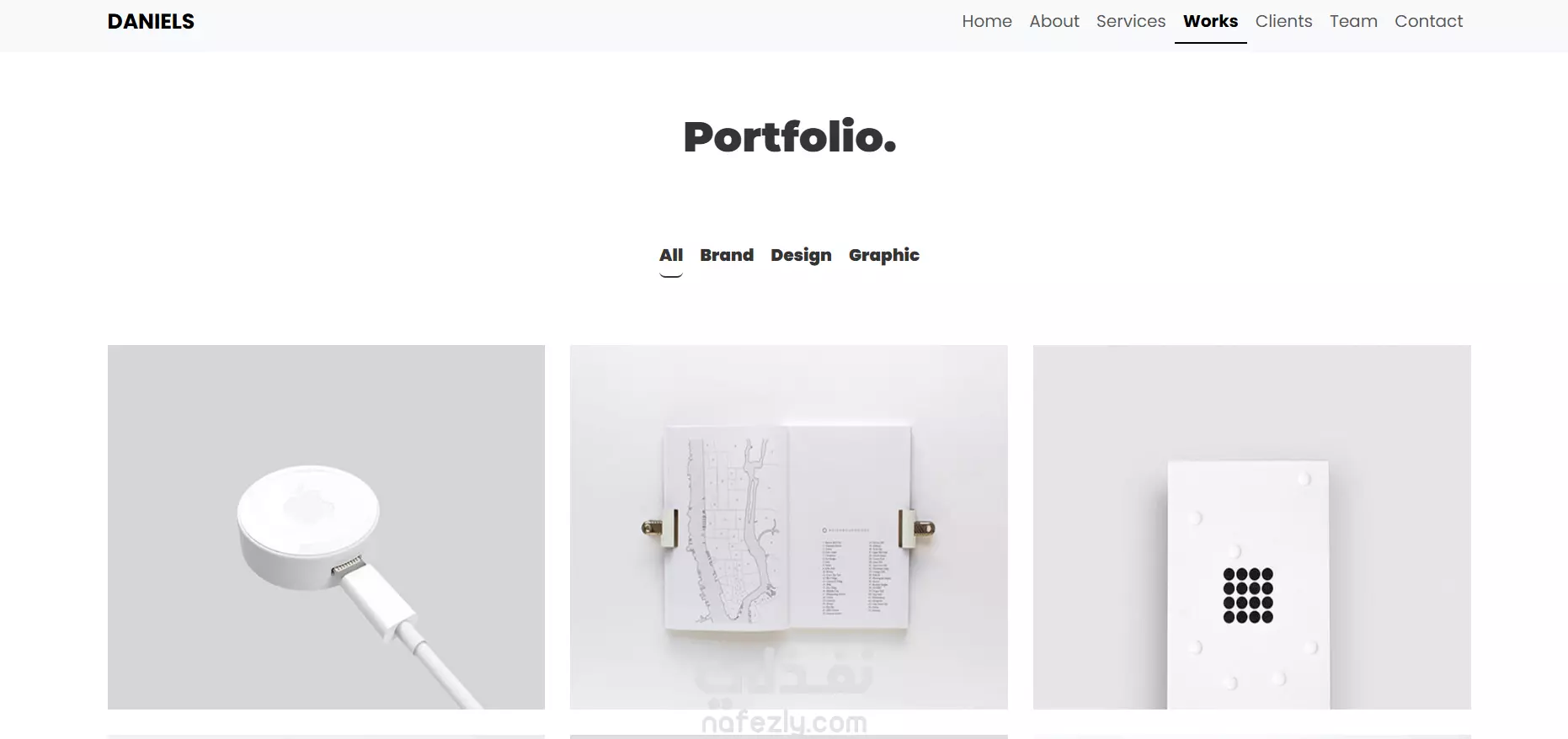Select the All portfolio filter
This screenshot has width=1568, height=739.
coord(671,255)
